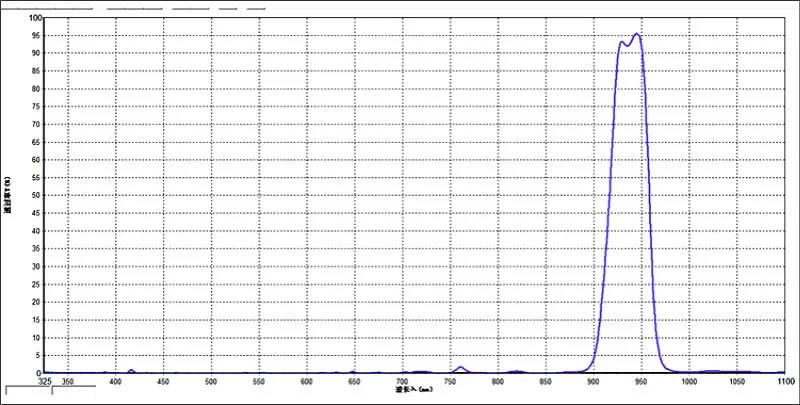Click the 50 label on the y-axis
800x405 pixels.
pos(37,195)
